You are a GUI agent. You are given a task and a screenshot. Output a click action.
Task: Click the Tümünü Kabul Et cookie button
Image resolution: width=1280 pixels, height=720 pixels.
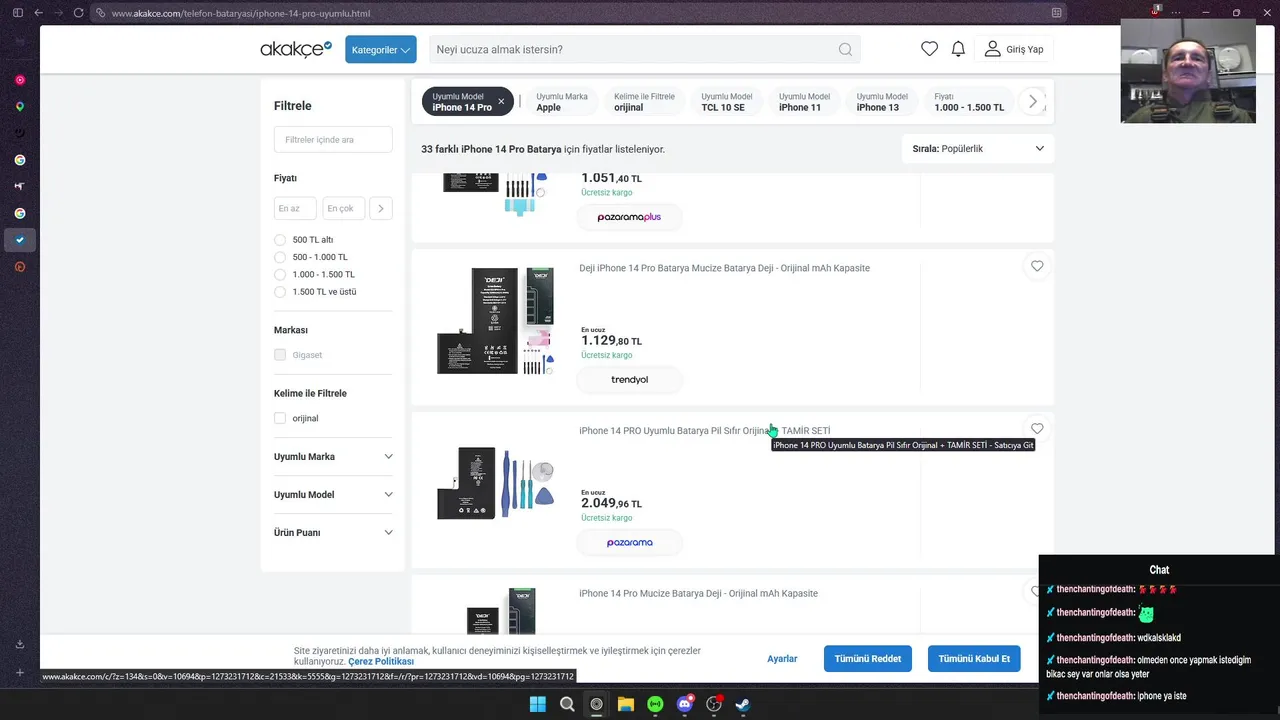point(974,659)
